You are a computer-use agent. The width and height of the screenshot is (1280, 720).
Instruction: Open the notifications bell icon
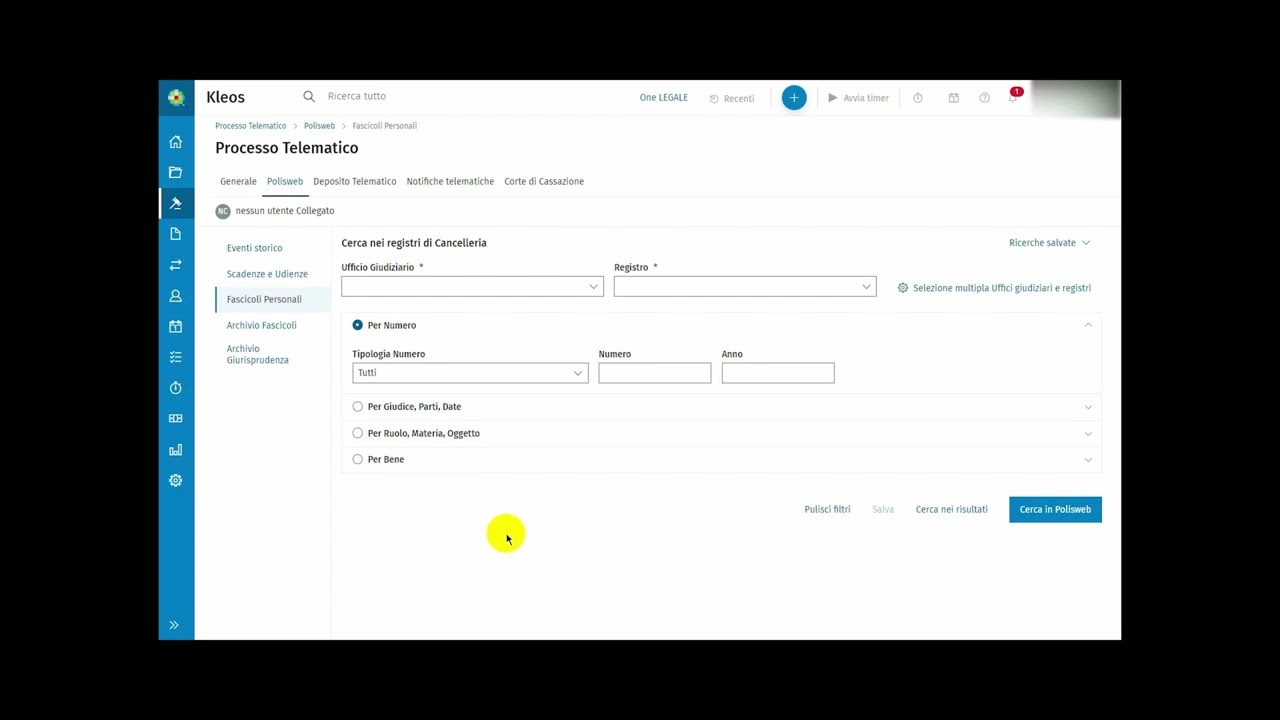(1013, 97)
